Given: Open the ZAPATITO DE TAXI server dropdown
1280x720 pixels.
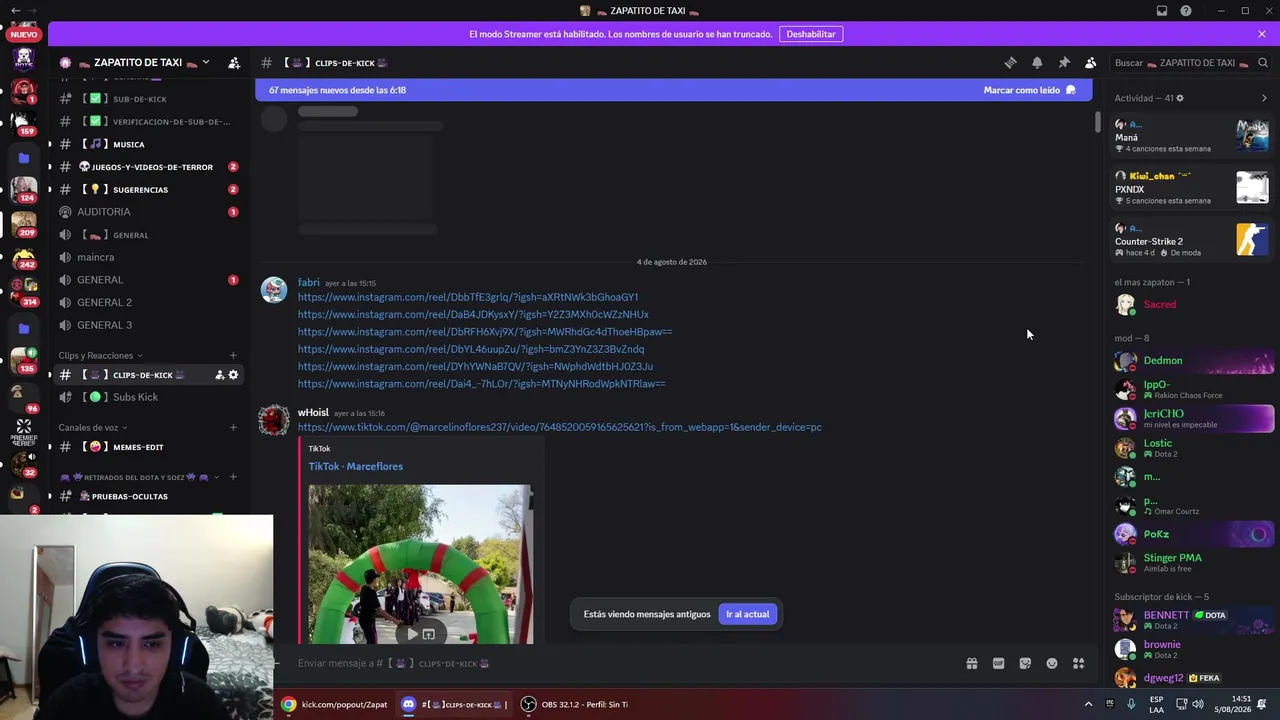Looking at the screenshot, I should point(206,62).
